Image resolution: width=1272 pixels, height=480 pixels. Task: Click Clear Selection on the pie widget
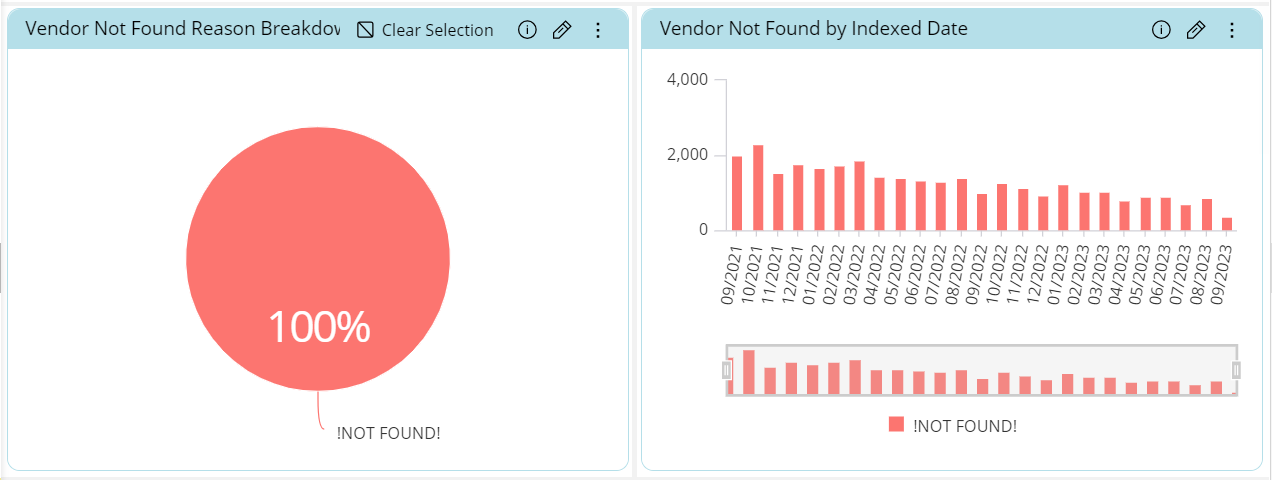click(x=426, y=30)
